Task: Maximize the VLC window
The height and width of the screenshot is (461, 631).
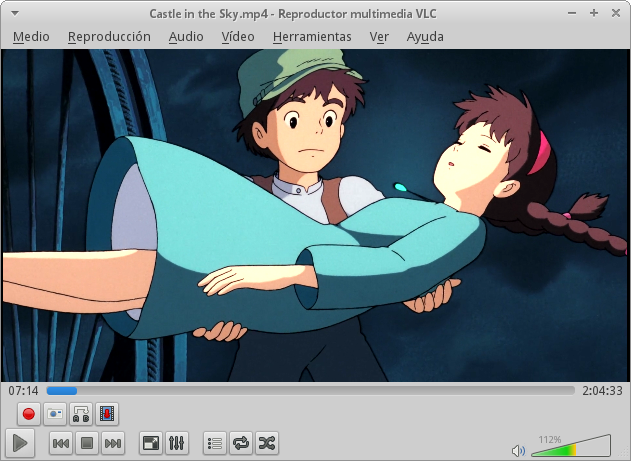Action: point(594,13)
